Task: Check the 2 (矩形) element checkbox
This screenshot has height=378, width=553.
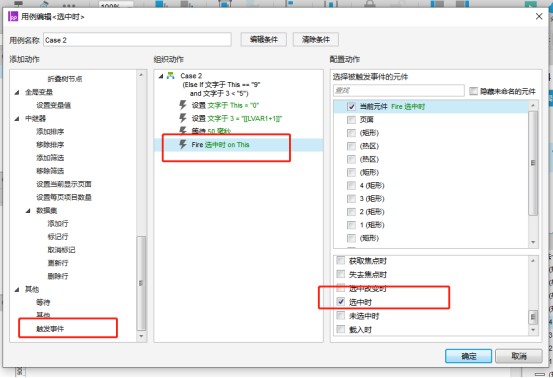Action: [351, 212]
